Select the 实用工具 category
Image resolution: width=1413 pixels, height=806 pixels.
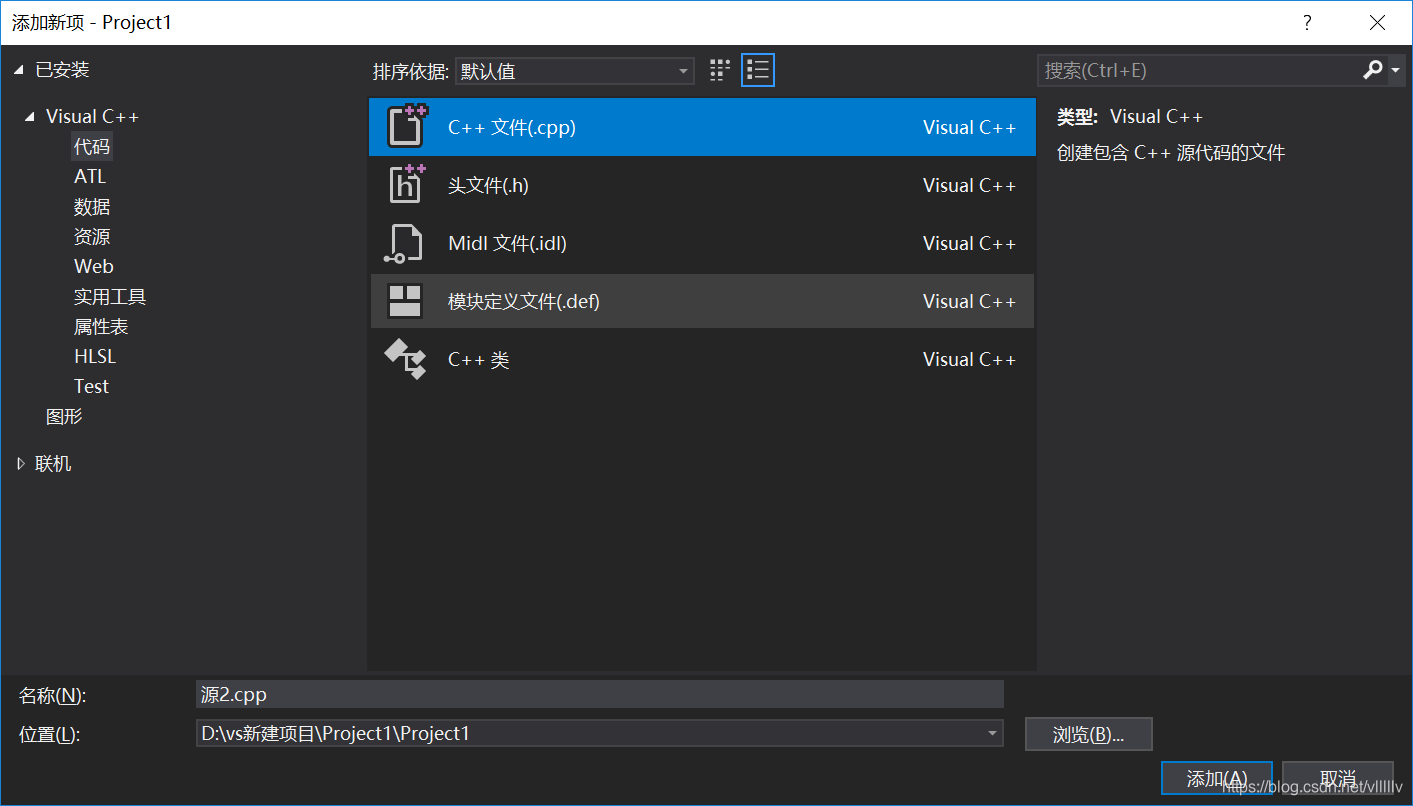click(110, 296)
